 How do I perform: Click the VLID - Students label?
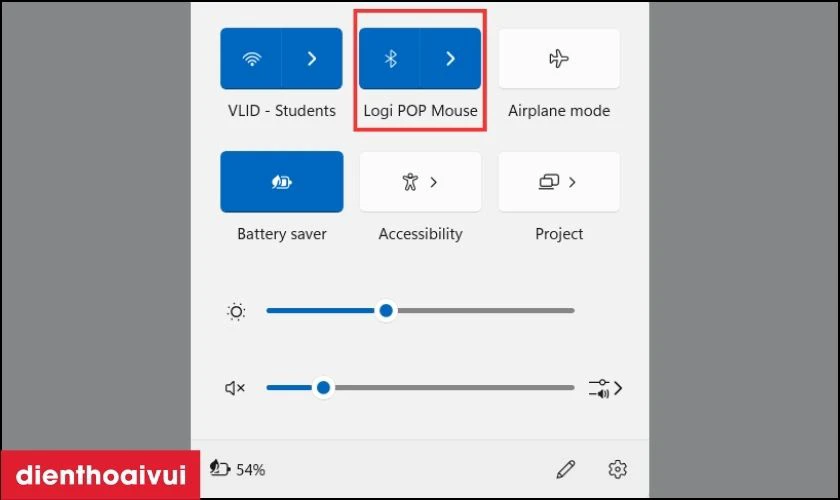coord(282,110)
